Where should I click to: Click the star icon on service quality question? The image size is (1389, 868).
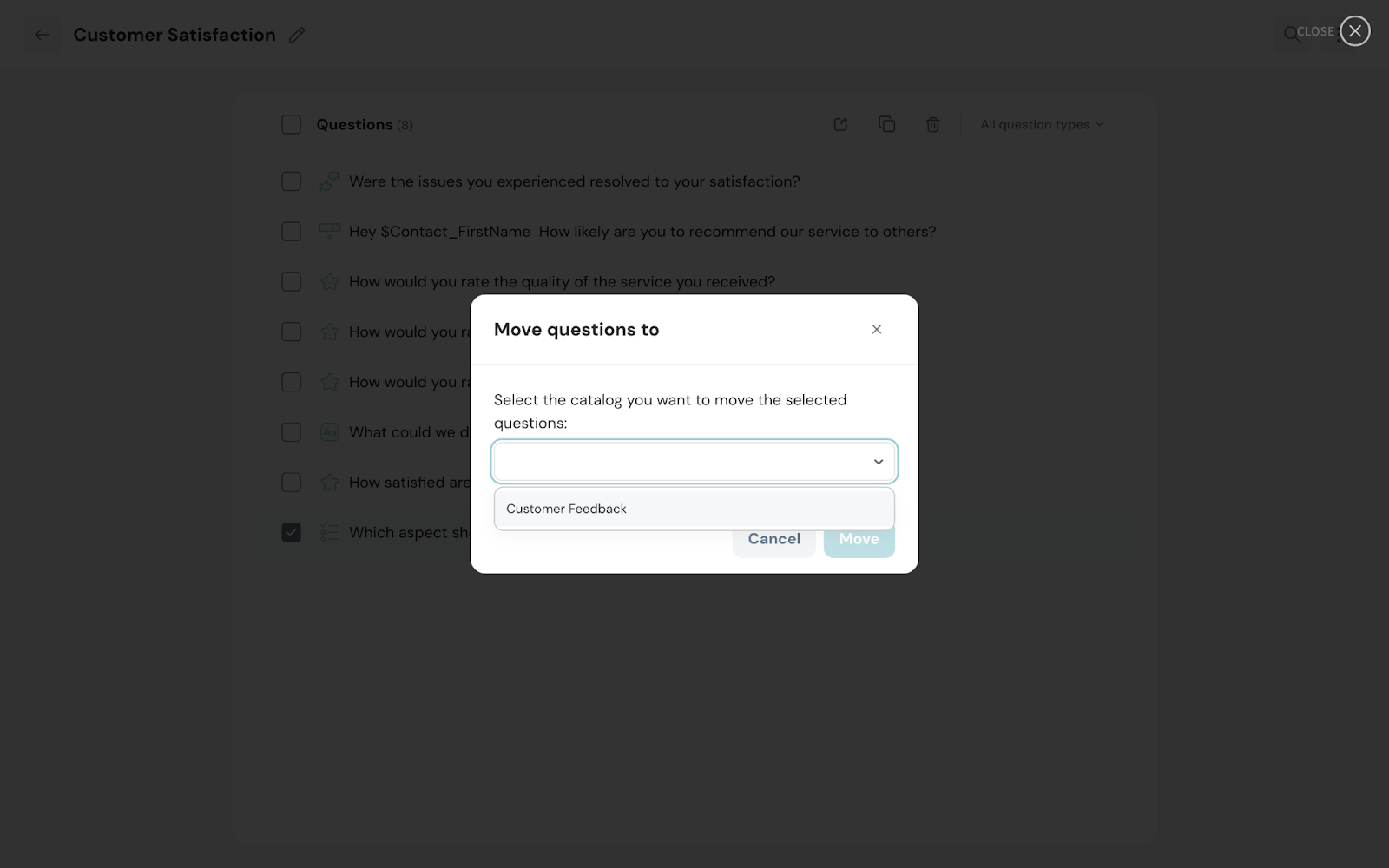pos(330,282)
